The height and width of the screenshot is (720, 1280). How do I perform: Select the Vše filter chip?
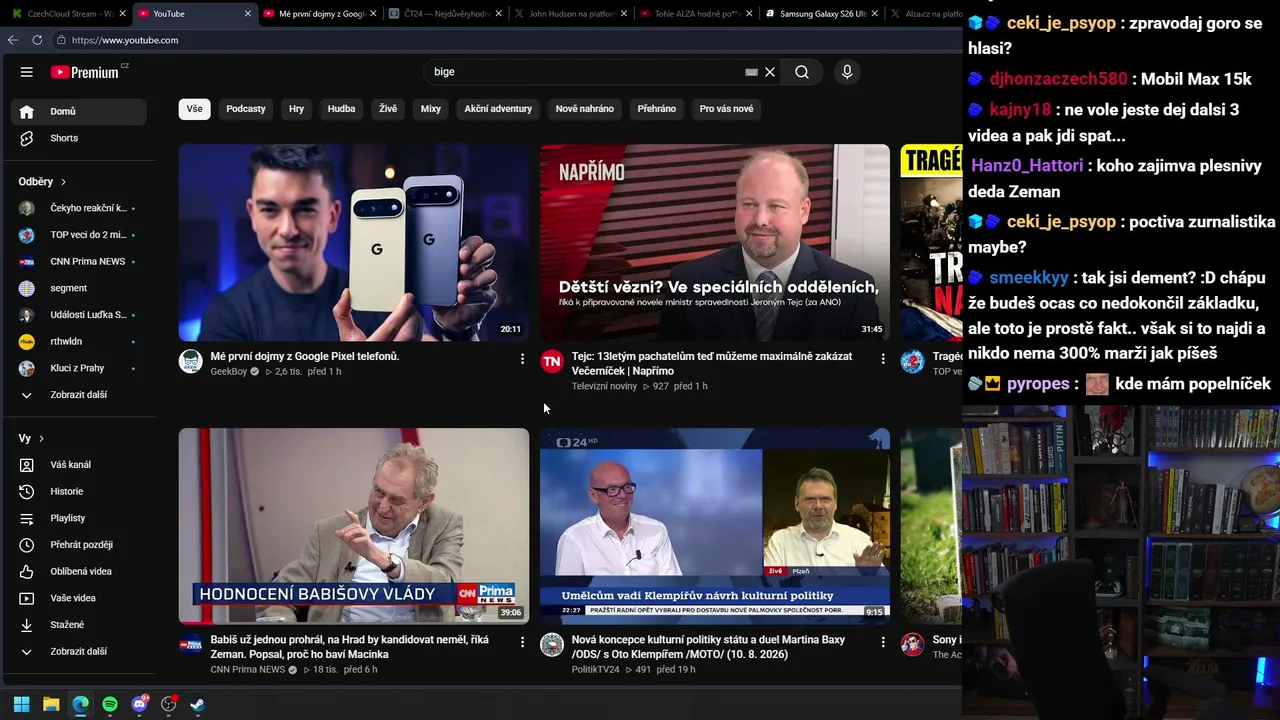(194, 109)
